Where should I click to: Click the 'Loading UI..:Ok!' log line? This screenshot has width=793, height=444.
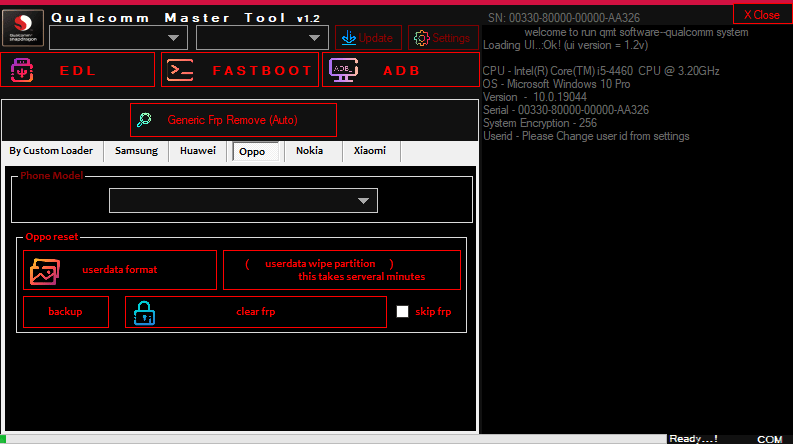point(565,45)
